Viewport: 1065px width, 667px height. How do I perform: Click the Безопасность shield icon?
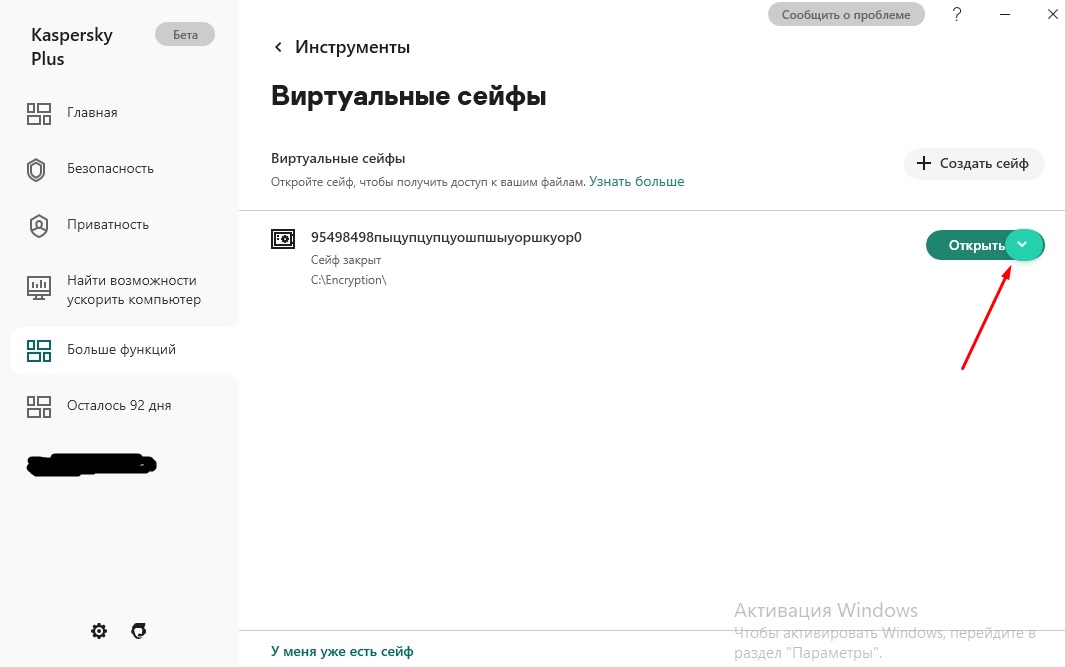click(37, 170)
